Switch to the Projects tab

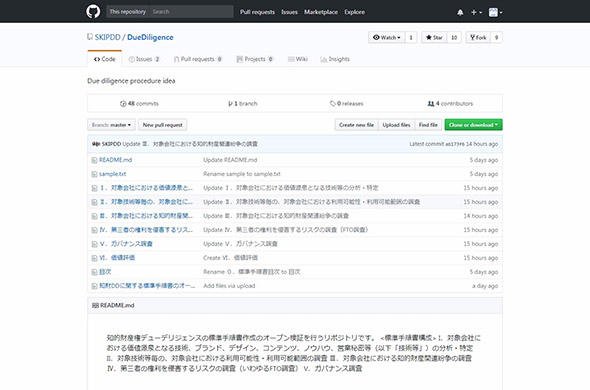(255, 59)
